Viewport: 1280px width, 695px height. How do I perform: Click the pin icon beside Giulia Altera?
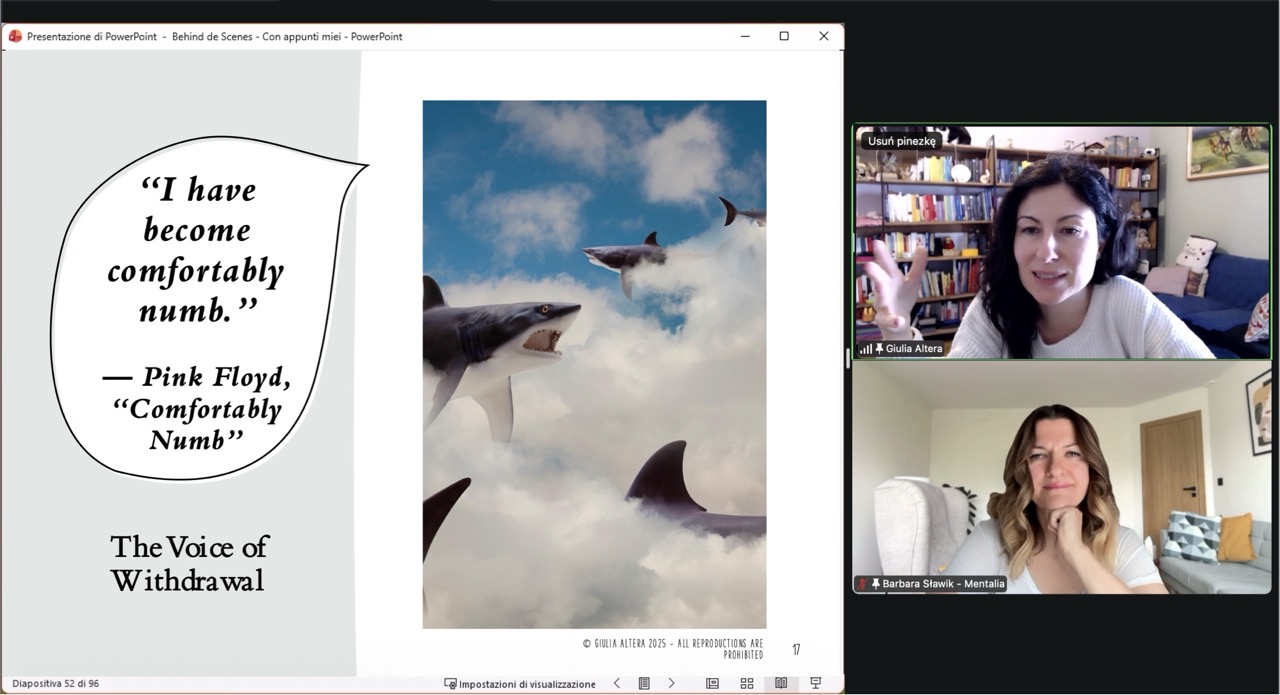tap(879, 349)
